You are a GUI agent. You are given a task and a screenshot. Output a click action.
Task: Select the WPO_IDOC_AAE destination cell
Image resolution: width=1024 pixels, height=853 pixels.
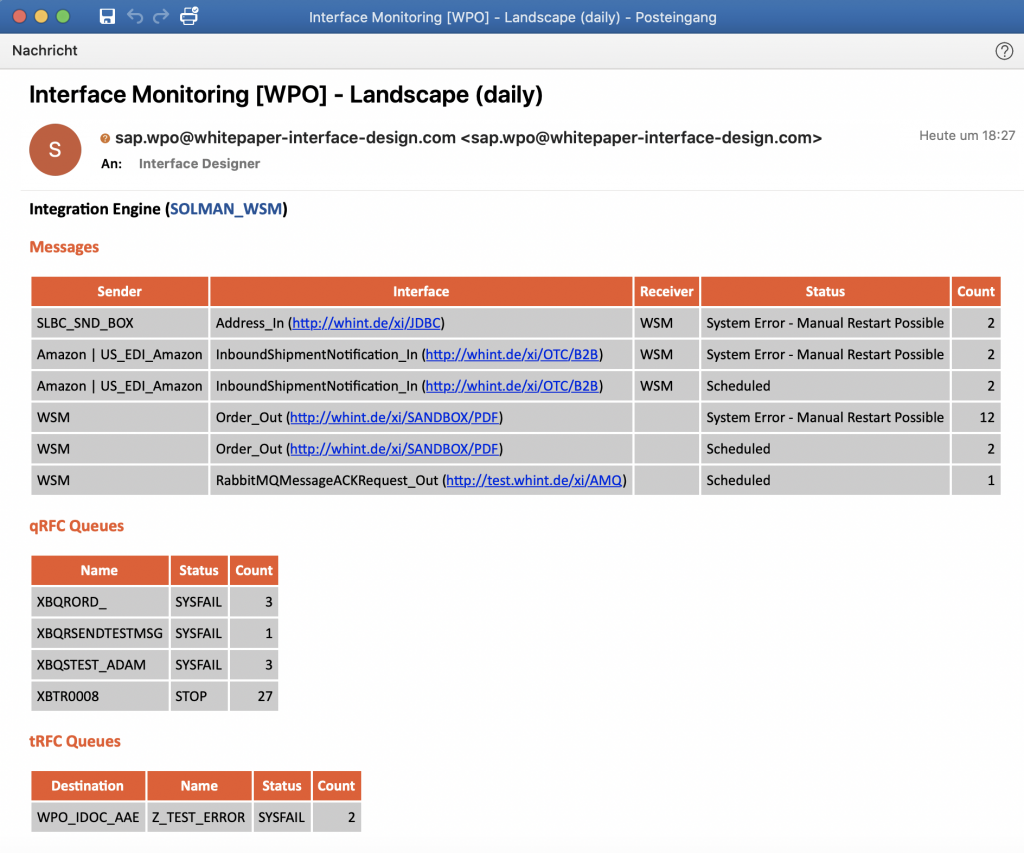pyautogui.click(x=88, y=817)
